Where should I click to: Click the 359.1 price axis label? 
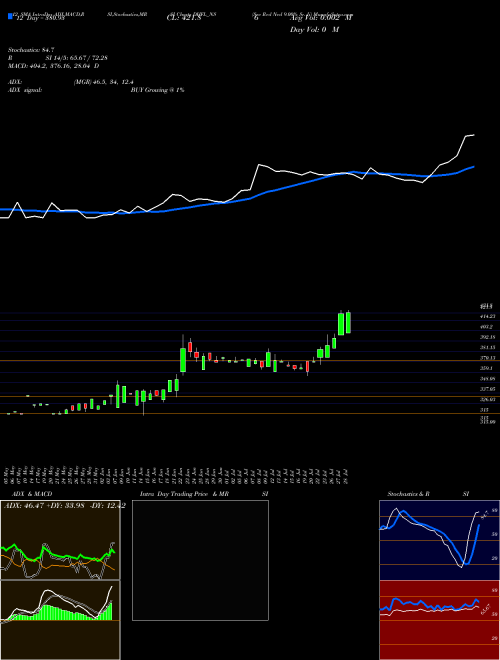click(x=487, y=368)
